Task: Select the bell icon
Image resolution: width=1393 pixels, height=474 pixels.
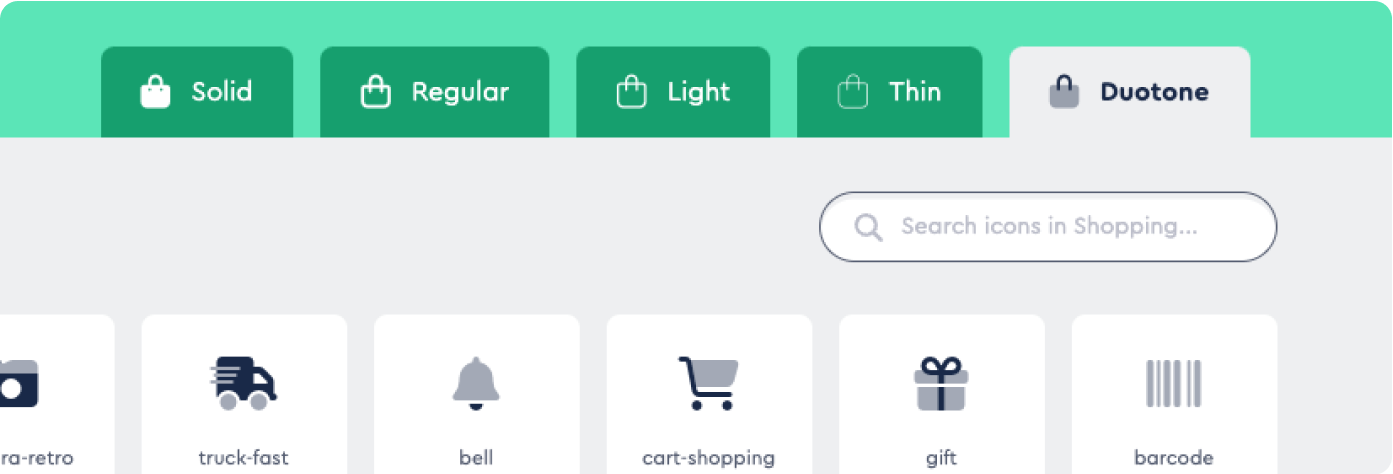Action: click(x=476, y=383)
